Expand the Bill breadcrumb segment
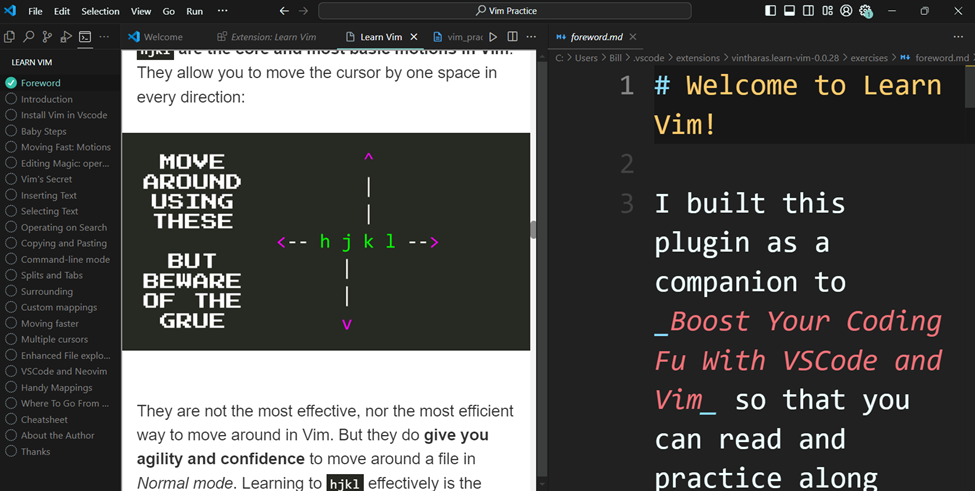 (x=615, y=58)
